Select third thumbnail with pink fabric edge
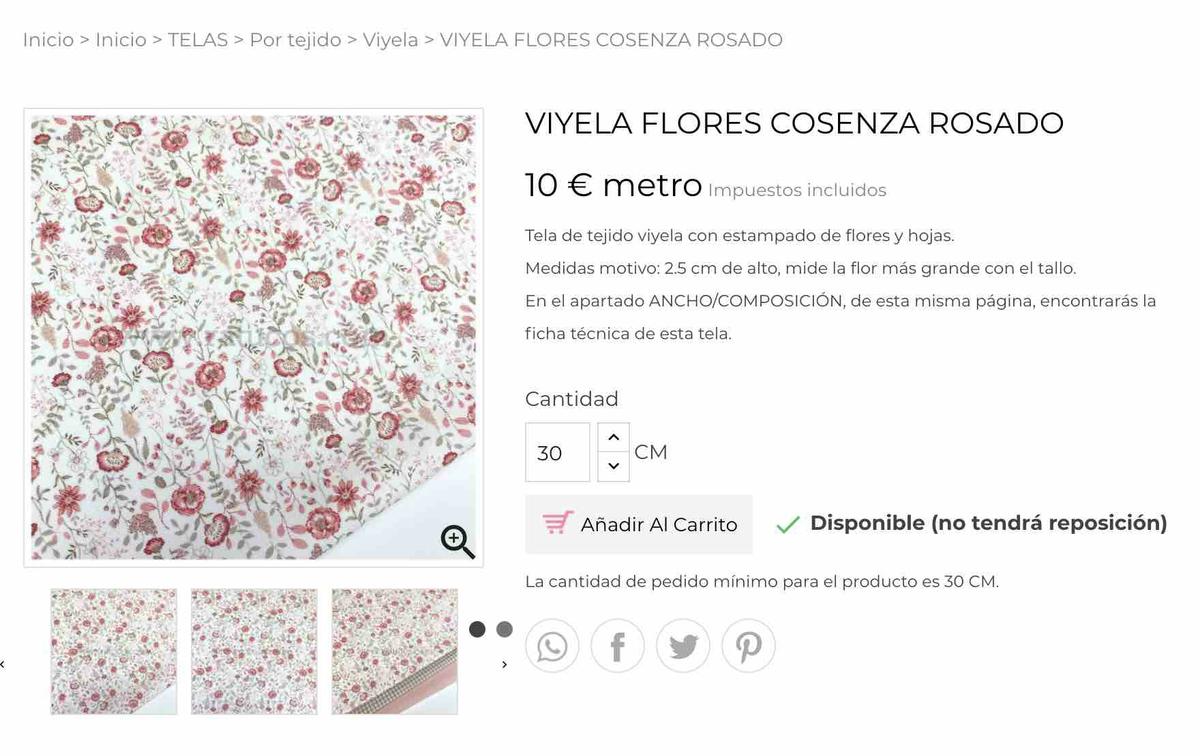 pyautogui.click(x=394, y=651)
